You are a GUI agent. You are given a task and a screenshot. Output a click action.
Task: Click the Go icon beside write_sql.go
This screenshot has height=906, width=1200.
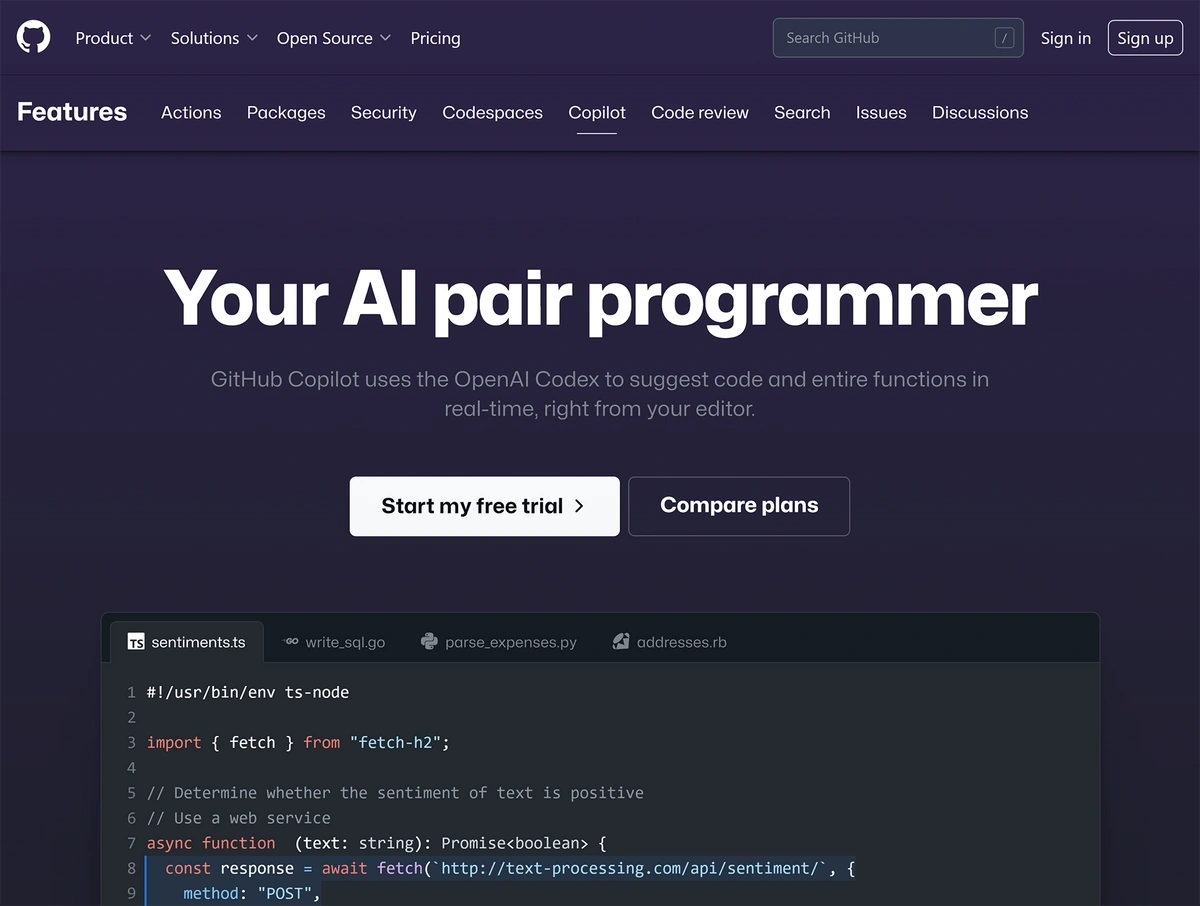291,642
